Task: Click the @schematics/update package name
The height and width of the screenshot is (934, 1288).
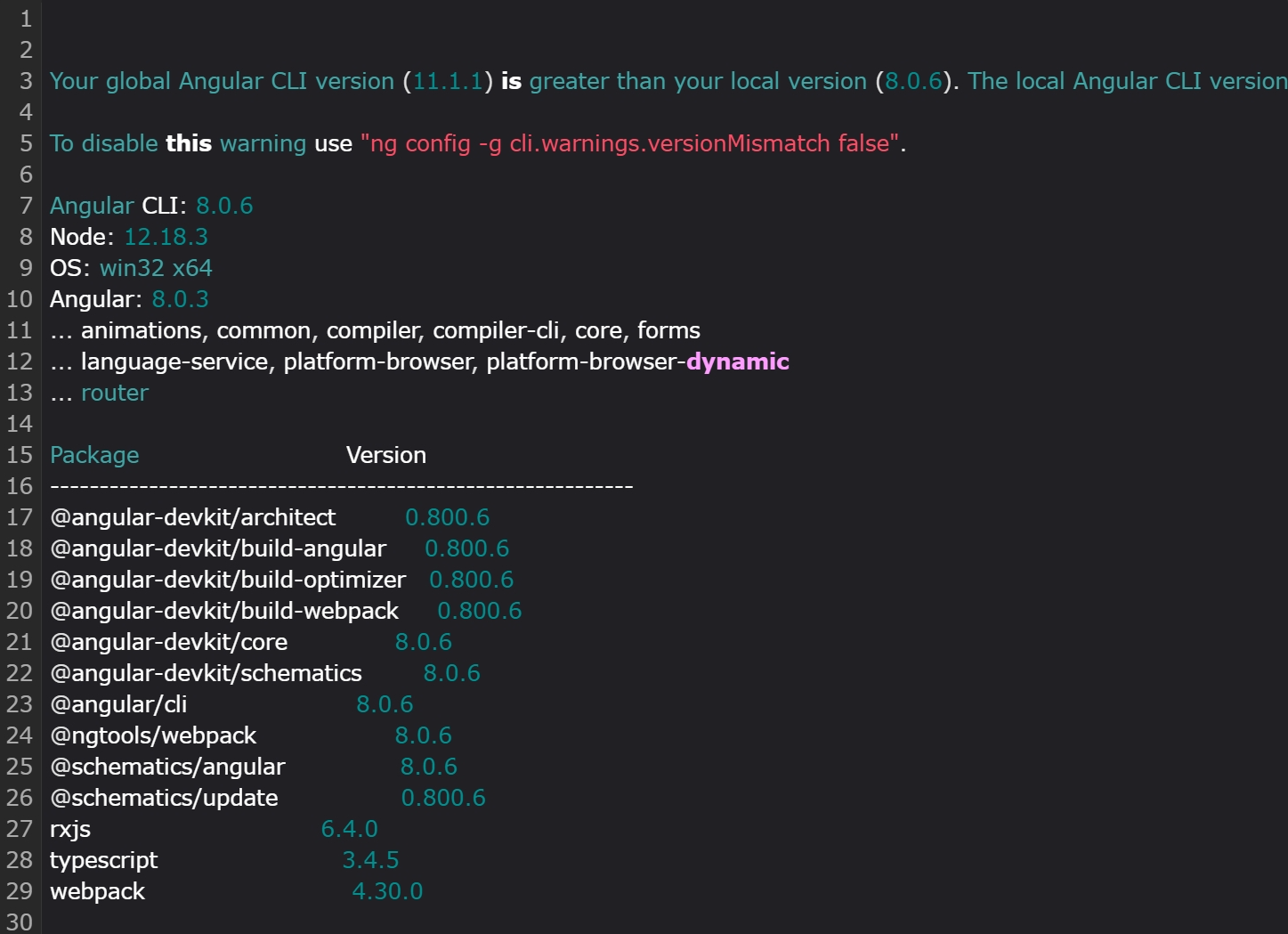Action: click(164, 798)
